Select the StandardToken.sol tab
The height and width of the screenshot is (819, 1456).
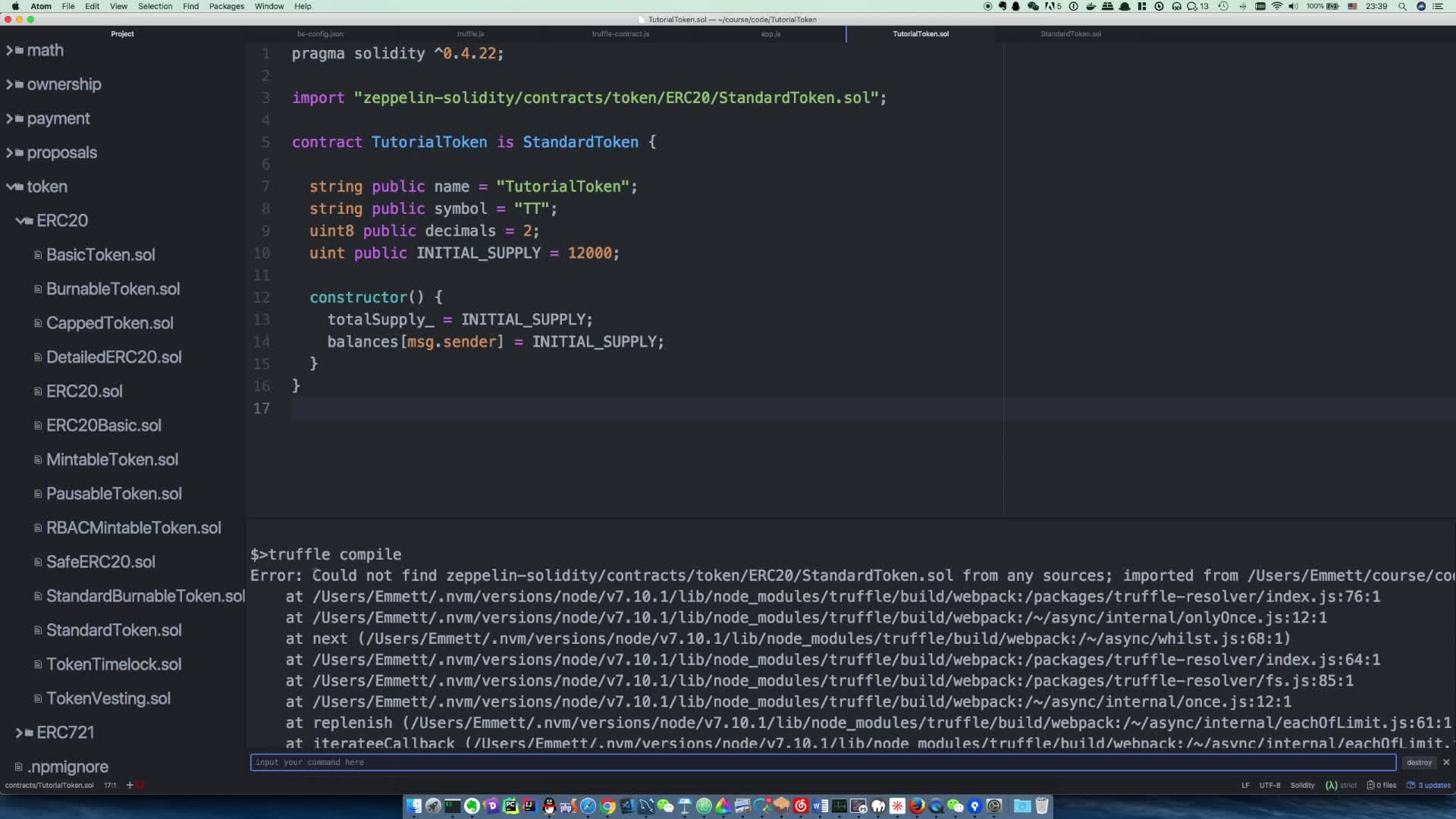pos(1071,33)
